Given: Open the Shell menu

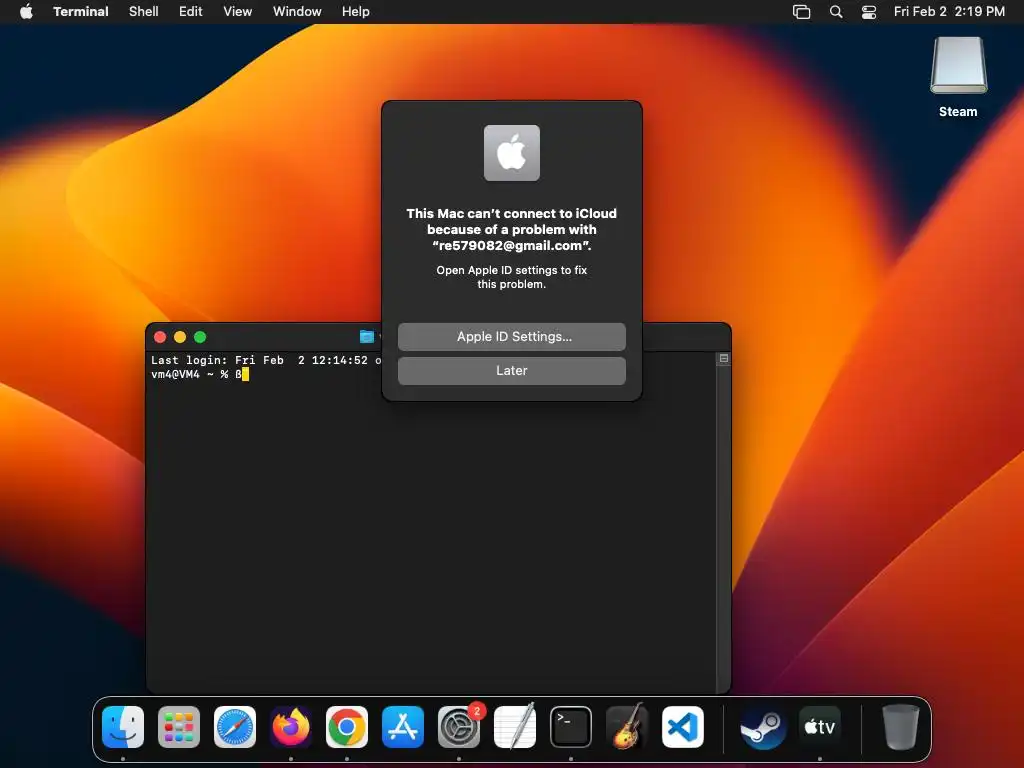Looking at the screenshot, I should click(x=144, y=11).
